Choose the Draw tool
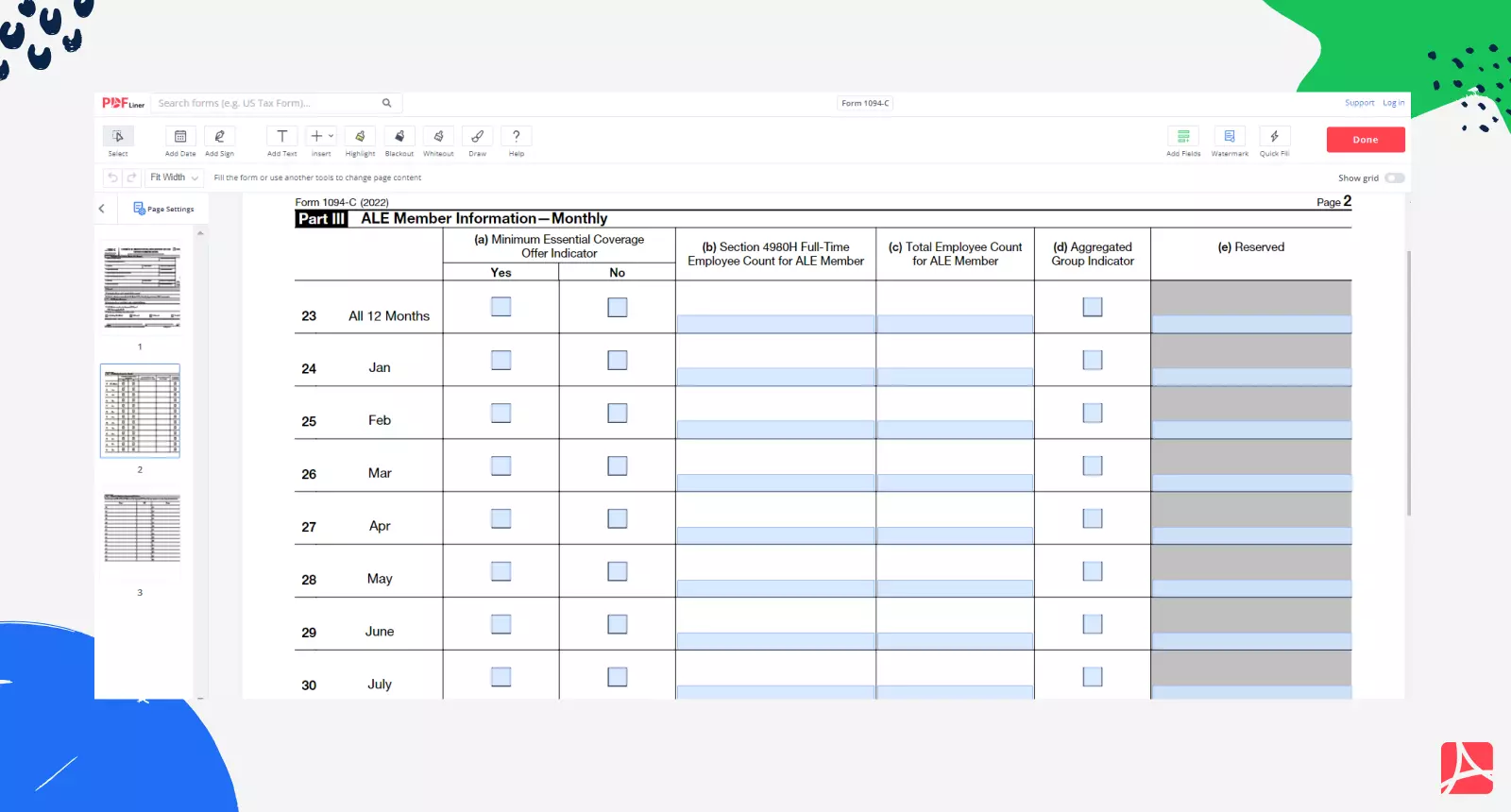Image resolution: width=1511 pixels, height=812 pixels. pyautogui.click(x=478, y=141)
